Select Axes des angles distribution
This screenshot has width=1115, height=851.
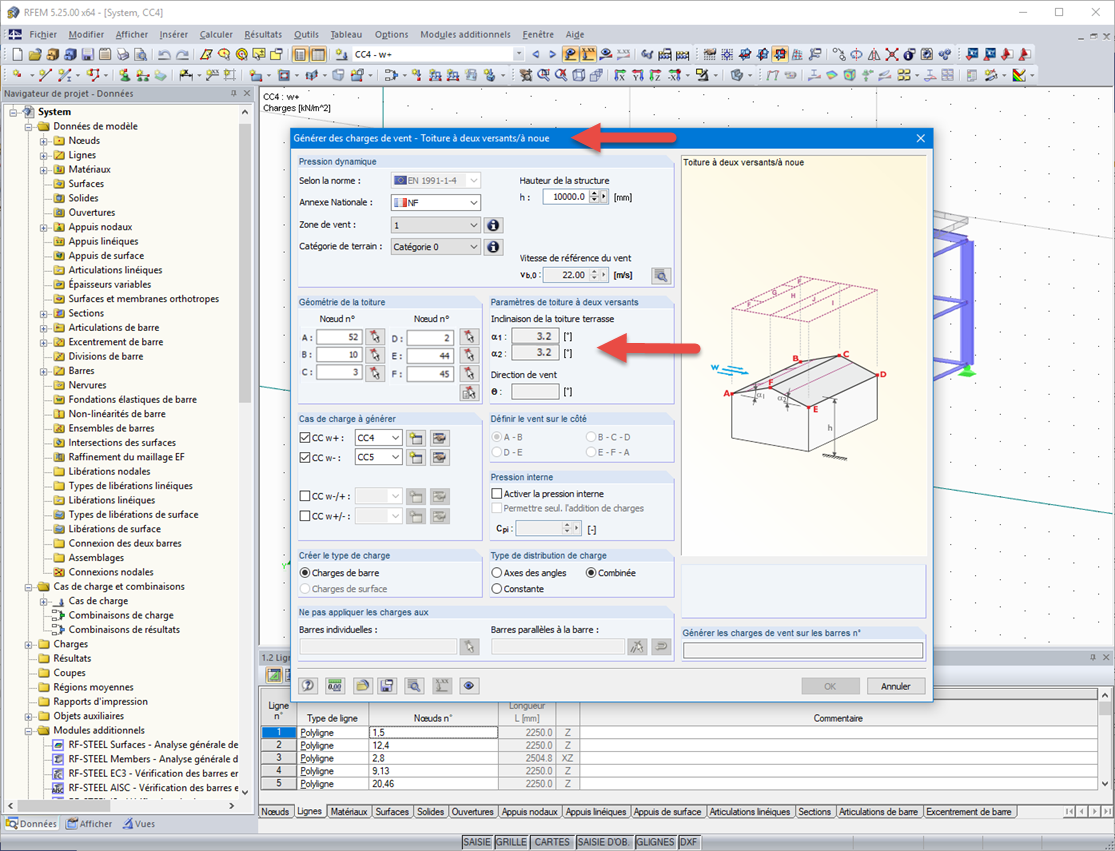497,572
